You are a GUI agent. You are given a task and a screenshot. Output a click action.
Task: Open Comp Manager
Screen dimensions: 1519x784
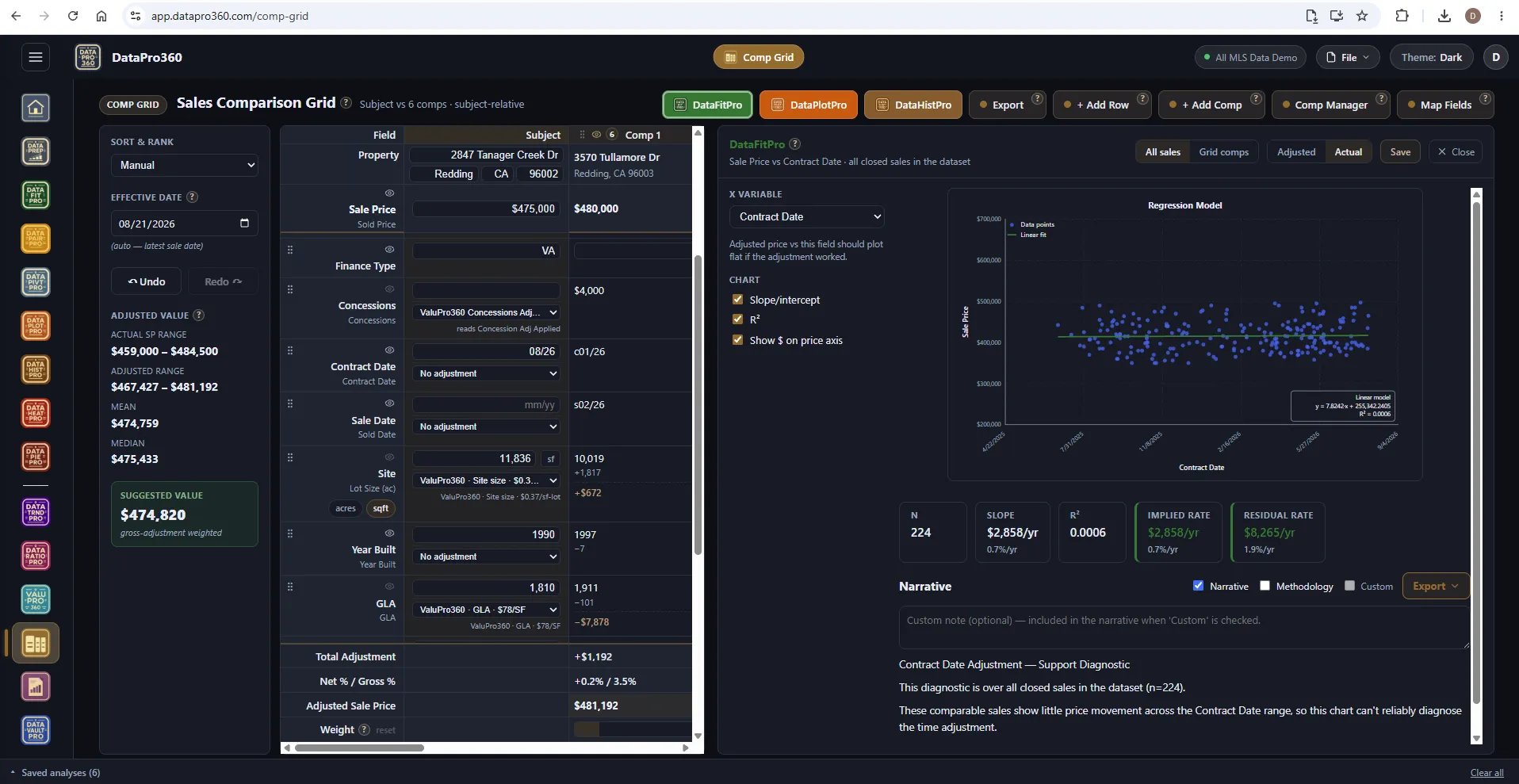click(1330, 105)
